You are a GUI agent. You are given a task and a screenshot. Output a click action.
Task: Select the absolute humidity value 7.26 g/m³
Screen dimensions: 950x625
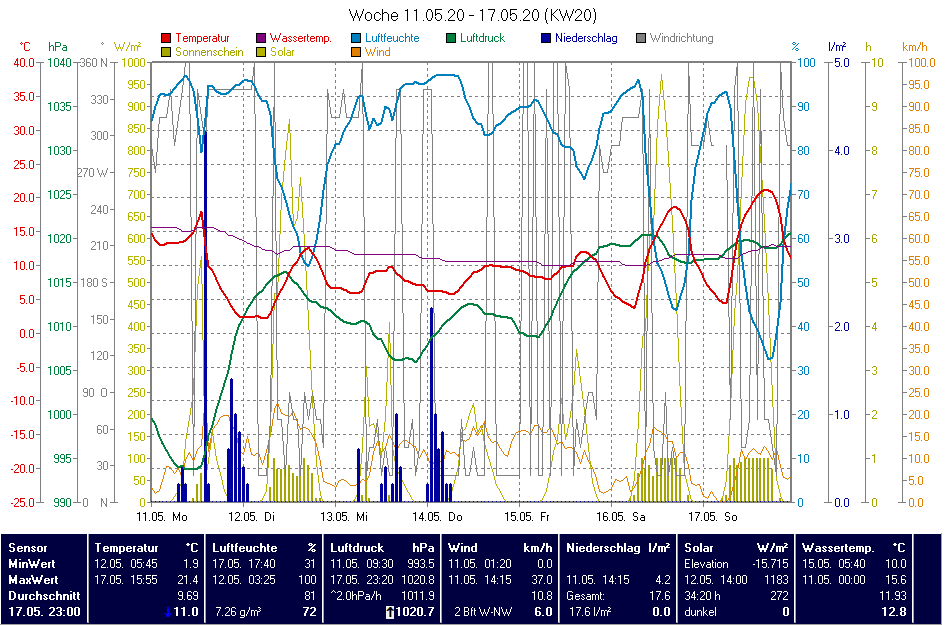[x=238, y=612]
